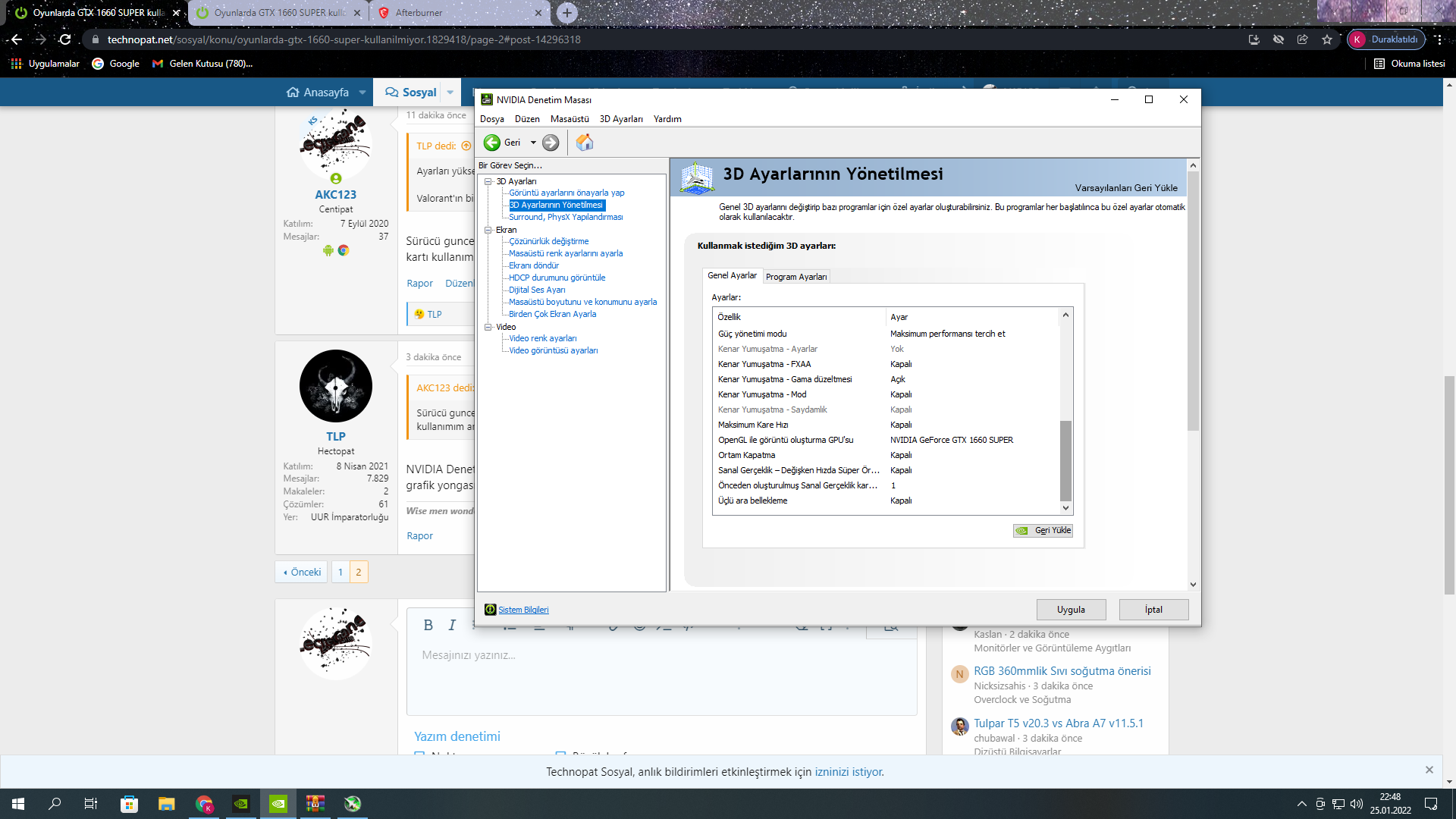The height and width of the screenshot is (819, 1456).
Task: Open Windows search icon on taskbar
Action: [55, 804]
